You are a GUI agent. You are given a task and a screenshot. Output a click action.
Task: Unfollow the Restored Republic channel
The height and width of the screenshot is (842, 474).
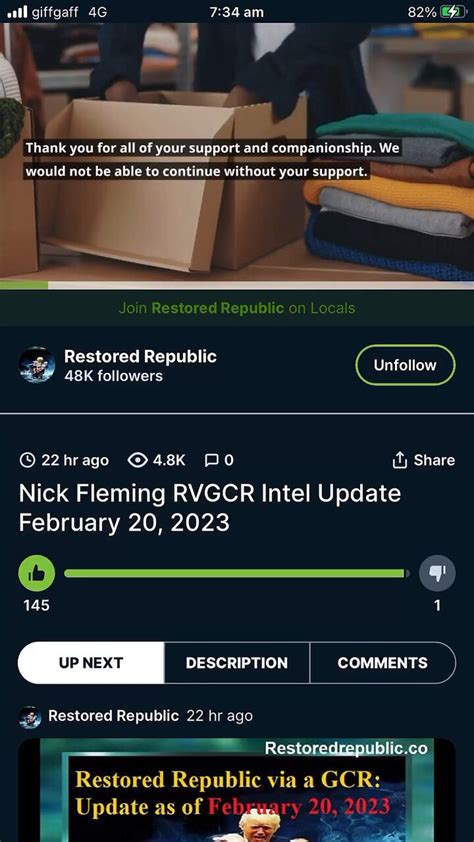pos(405,365)
